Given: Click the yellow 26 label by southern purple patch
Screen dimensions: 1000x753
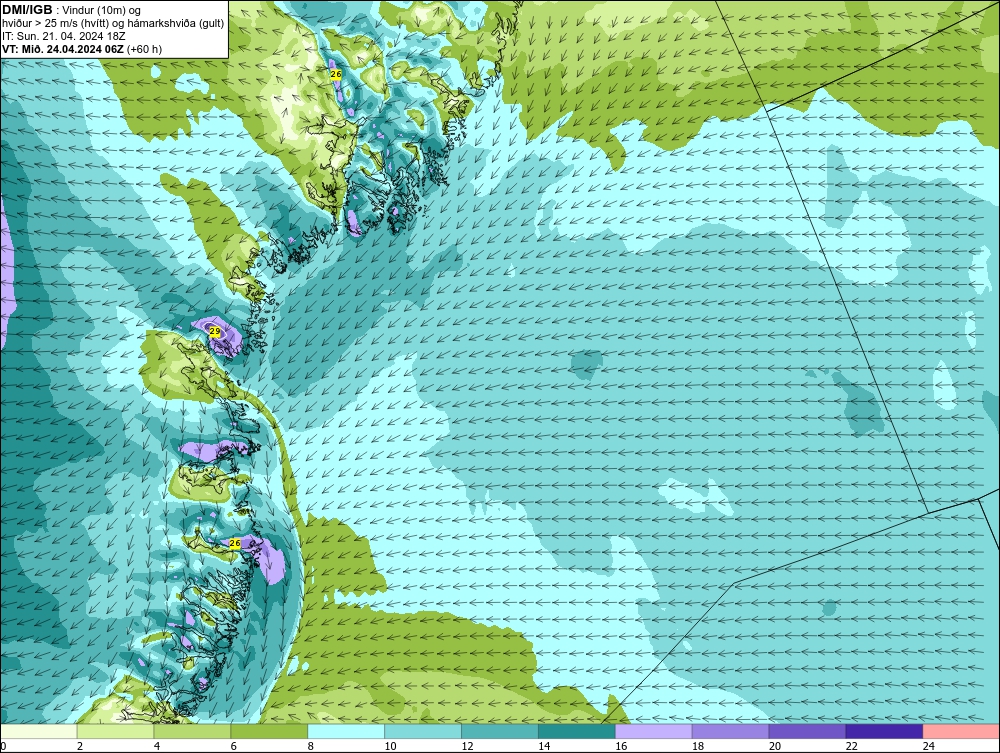Looking at the screenshot, I should tap(235, 543).
